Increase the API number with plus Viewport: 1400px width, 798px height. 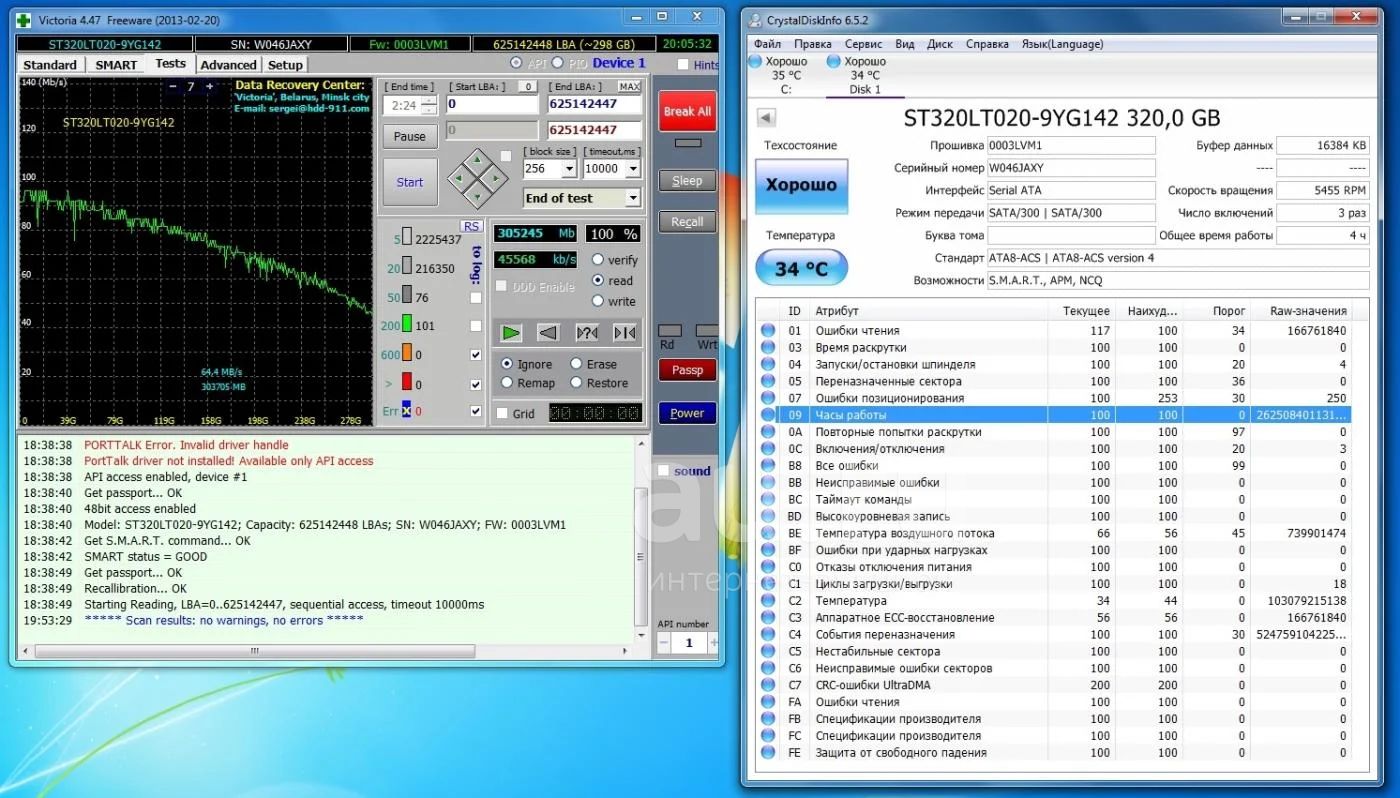712,644
